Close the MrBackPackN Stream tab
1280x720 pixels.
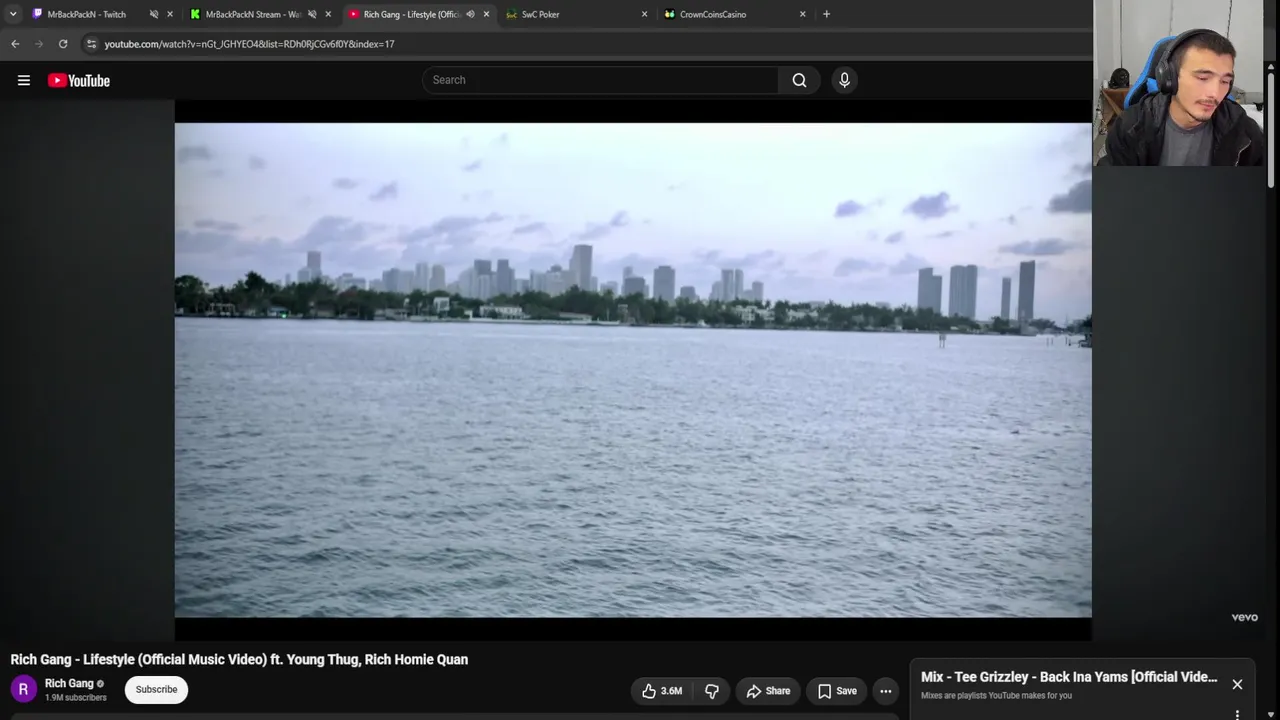328,15
